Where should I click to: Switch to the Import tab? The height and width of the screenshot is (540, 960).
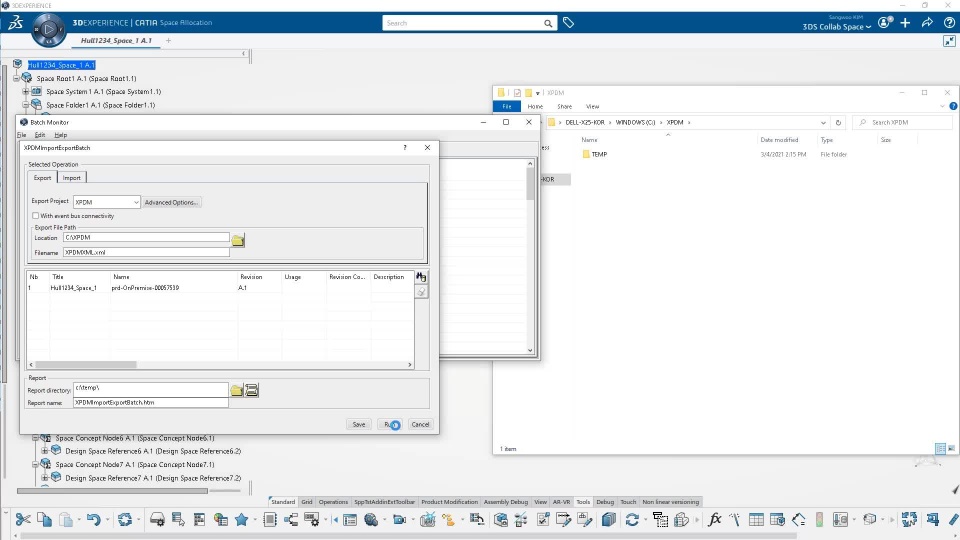tap(72, 178)
